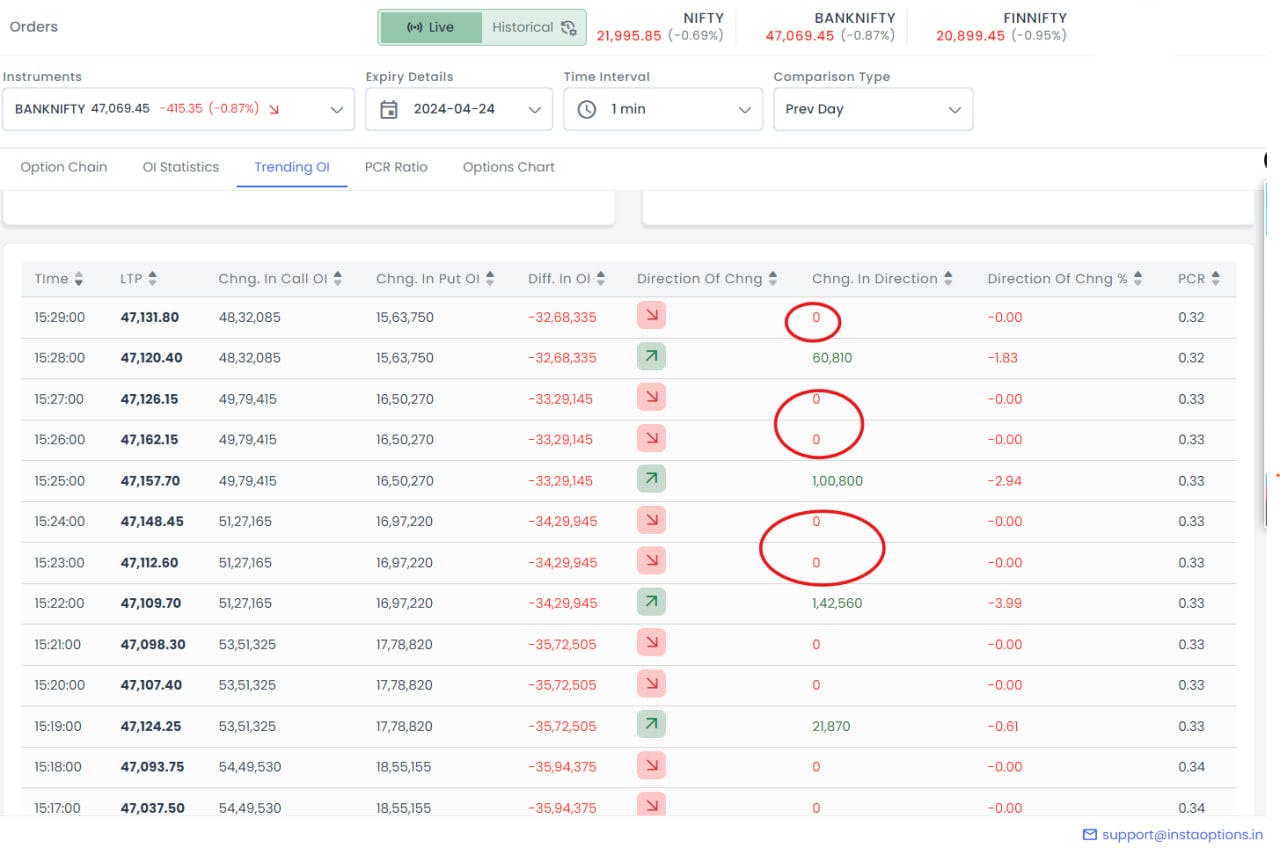Click the LTP value 47,107.40

pos(151,686)
